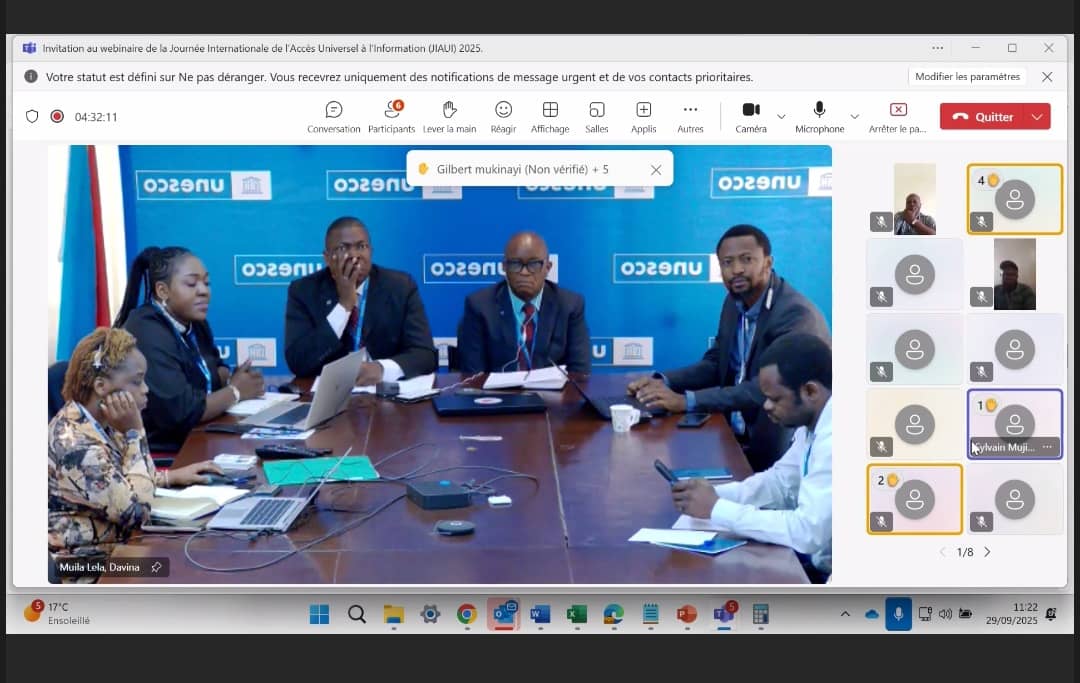Go to next participants page arrow
Screen dimensions: 1080x683
point(988,552)
